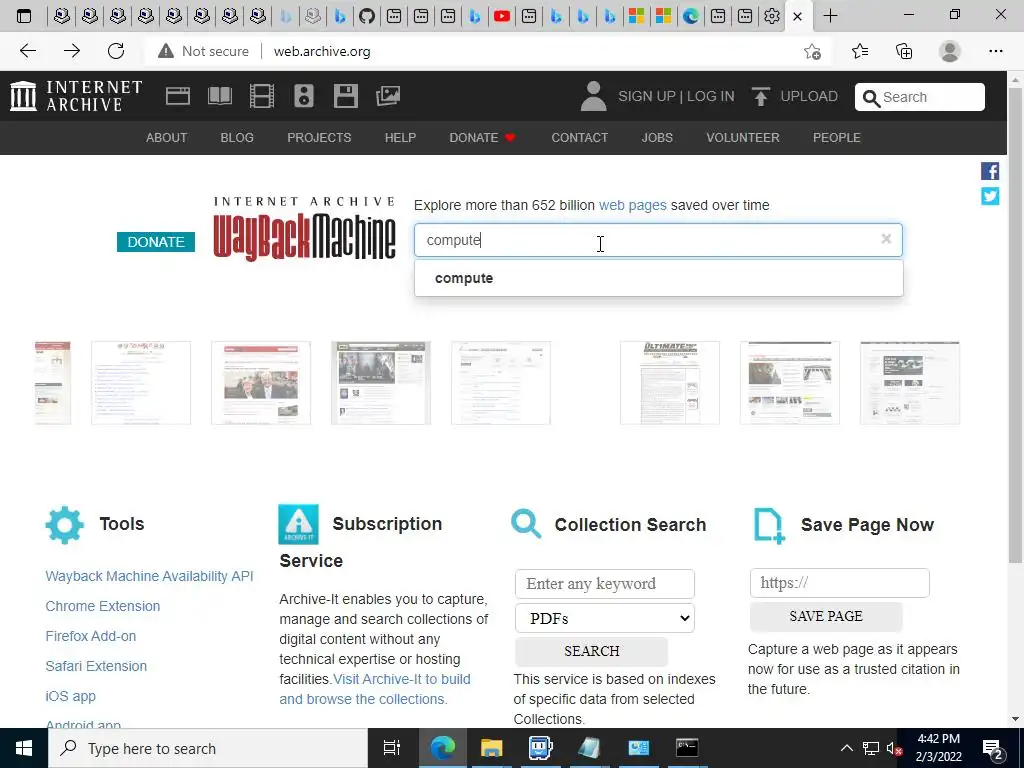Screen dimensions: 1024x768
Task: Open the DONATE navigation link
Action: pyautogui.click(x=482, y=138)
